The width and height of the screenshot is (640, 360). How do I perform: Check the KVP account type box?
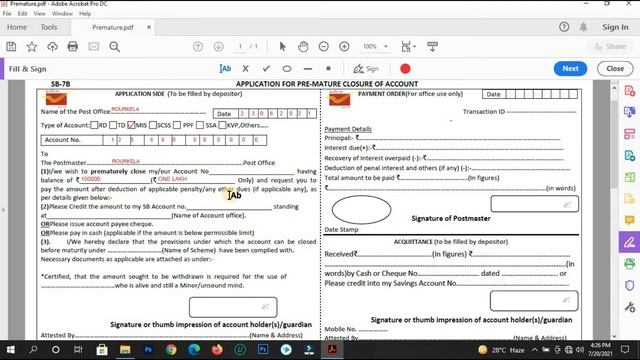point(222,125)
